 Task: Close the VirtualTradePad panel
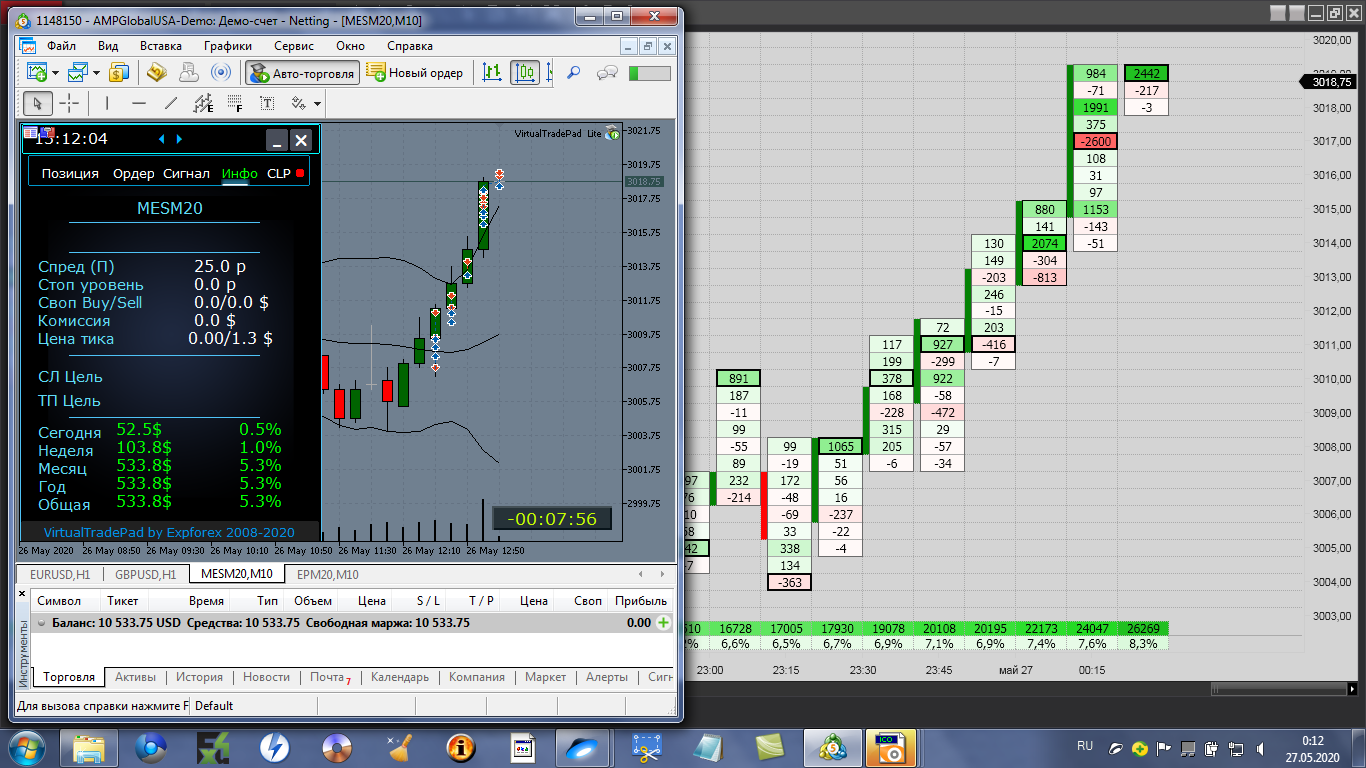(301, 140)
